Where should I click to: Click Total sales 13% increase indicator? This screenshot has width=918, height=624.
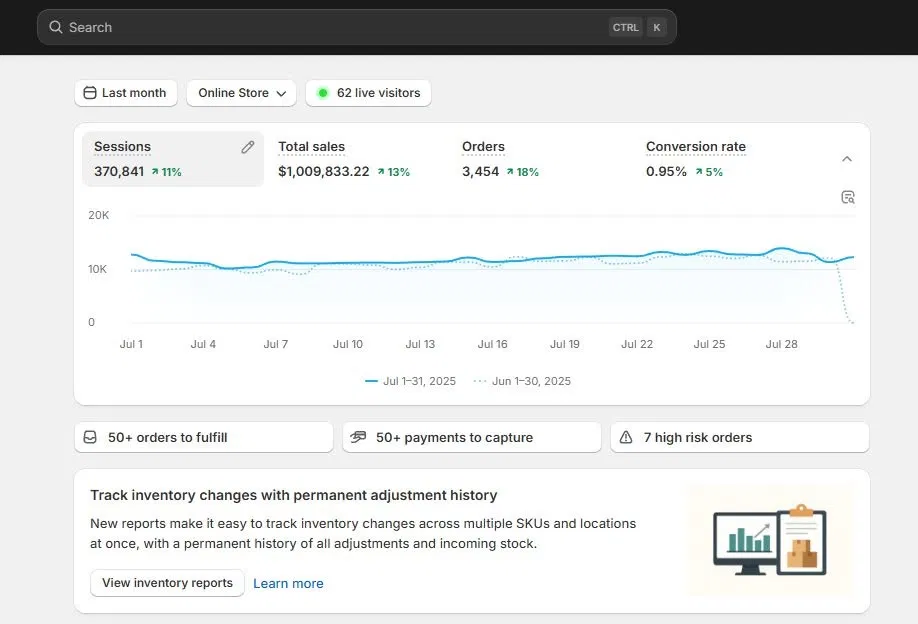point(393,172)
